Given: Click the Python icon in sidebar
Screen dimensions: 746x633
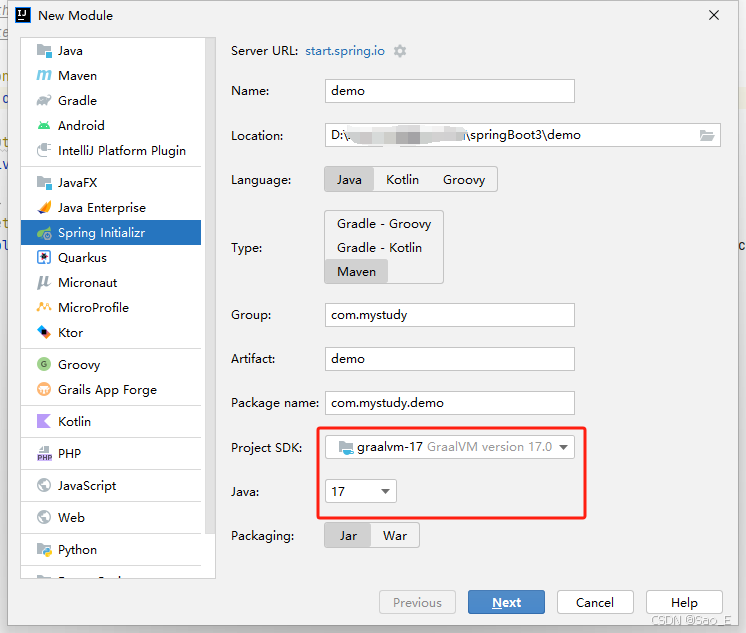Looking at the screenshot, I should [x=44, y=550].
